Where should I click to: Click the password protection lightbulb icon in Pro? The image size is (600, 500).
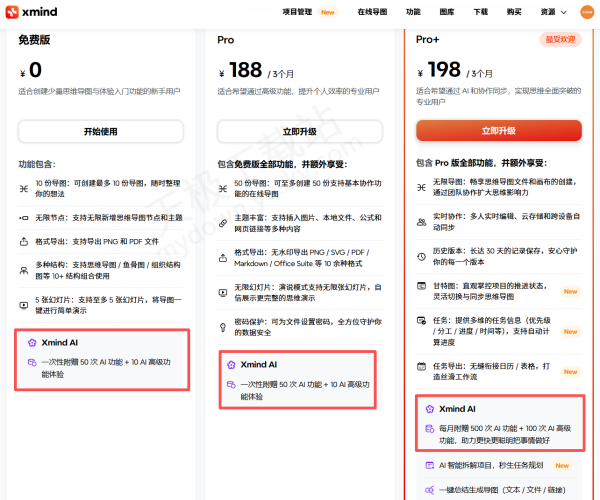pos(226,325)
